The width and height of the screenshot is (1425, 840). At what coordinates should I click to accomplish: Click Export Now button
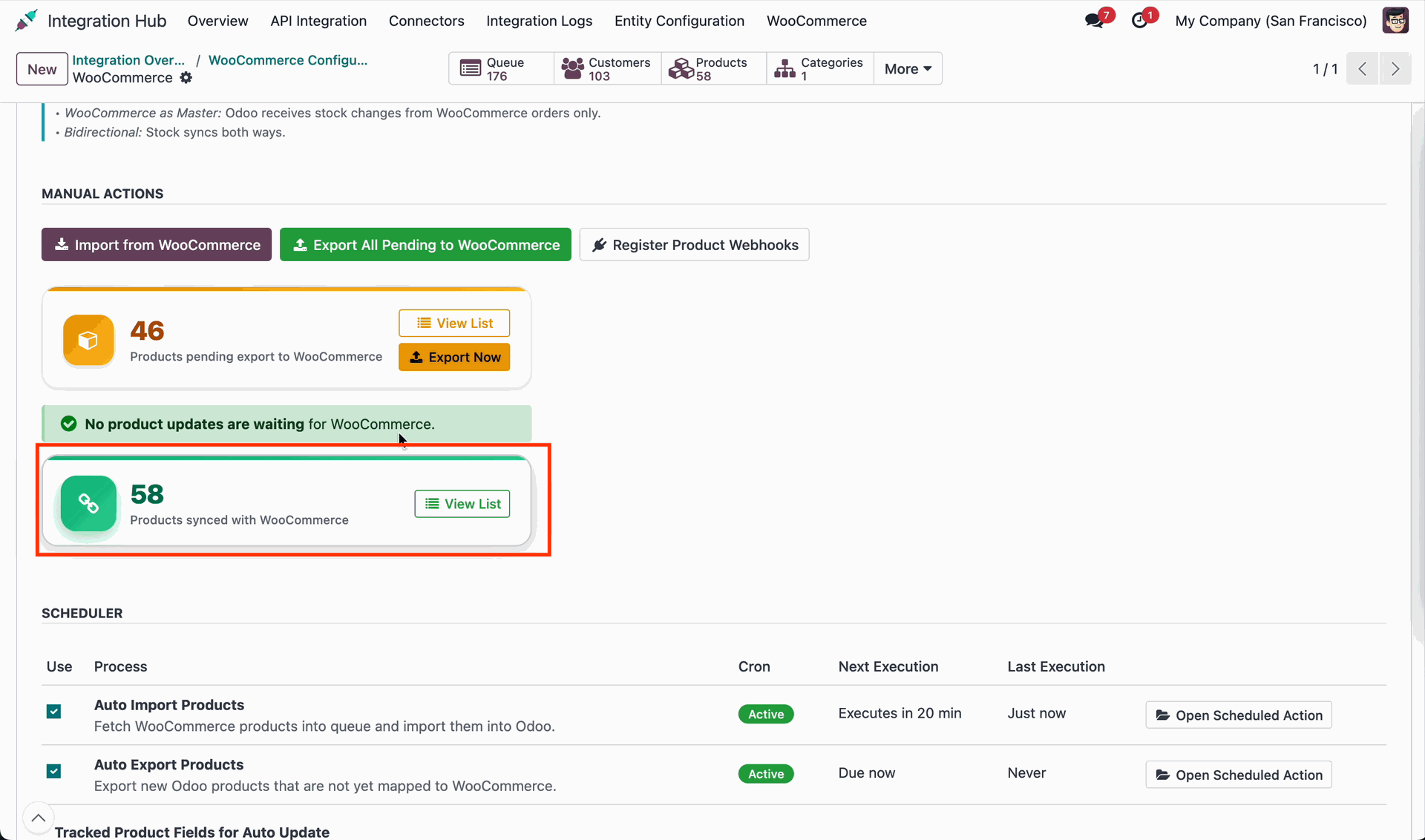click(454, 357)
